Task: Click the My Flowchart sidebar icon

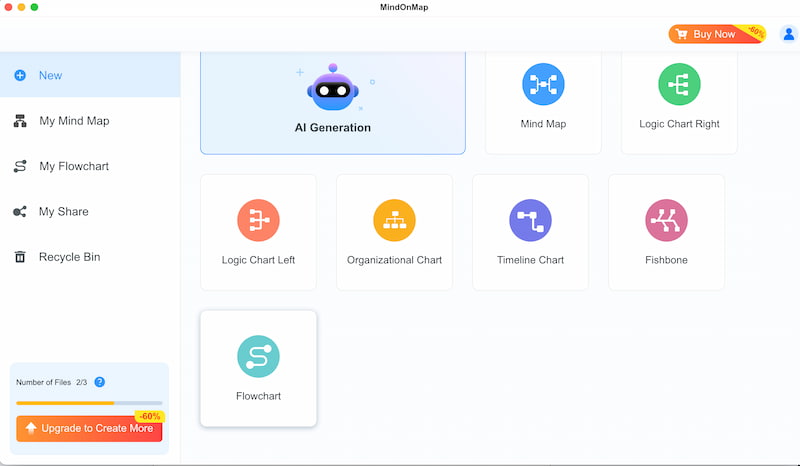Action: 20,166
